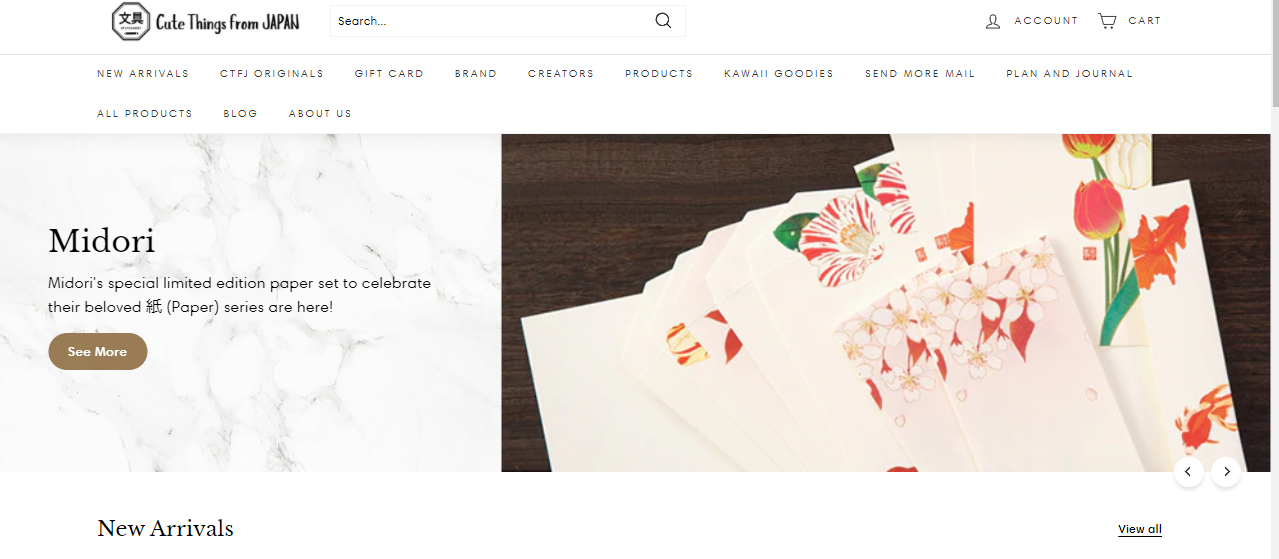Open the Blog page link
Viewport: 1279px width, 559px height.
241,114
